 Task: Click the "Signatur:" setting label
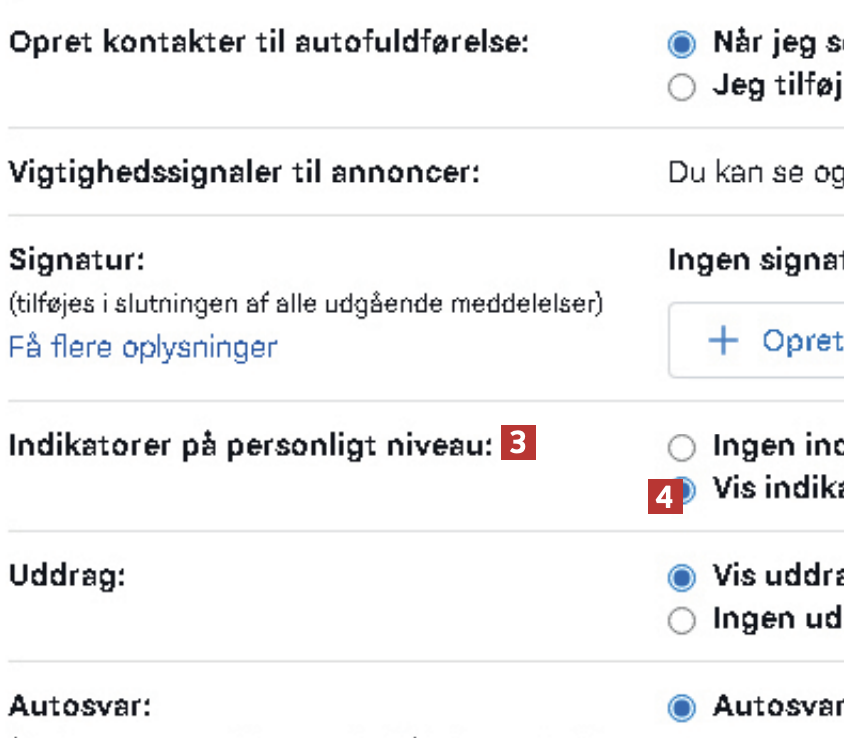pyautogui.click(x=77, y=260)
